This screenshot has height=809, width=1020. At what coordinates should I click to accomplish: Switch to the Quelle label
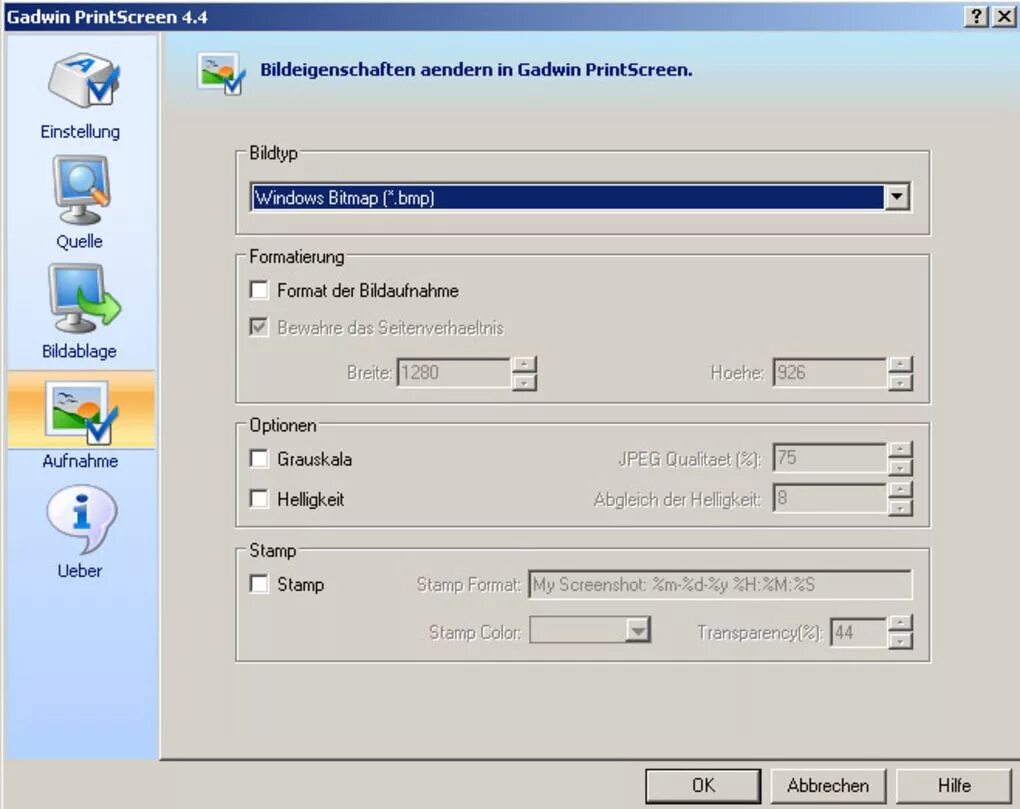click(79, 241)
